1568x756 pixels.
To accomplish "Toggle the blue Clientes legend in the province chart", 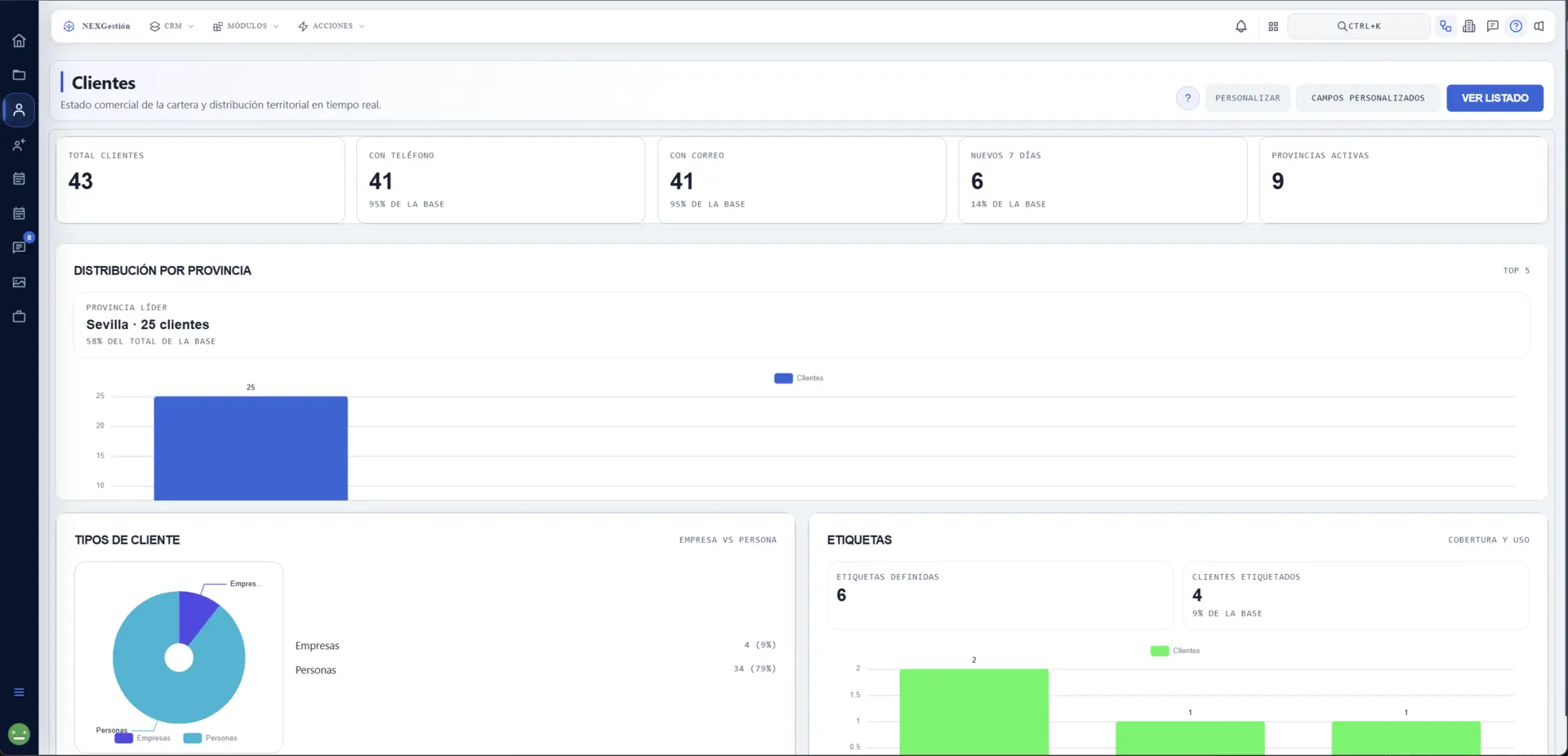I will pyautogui.click(x=799, y=378).
